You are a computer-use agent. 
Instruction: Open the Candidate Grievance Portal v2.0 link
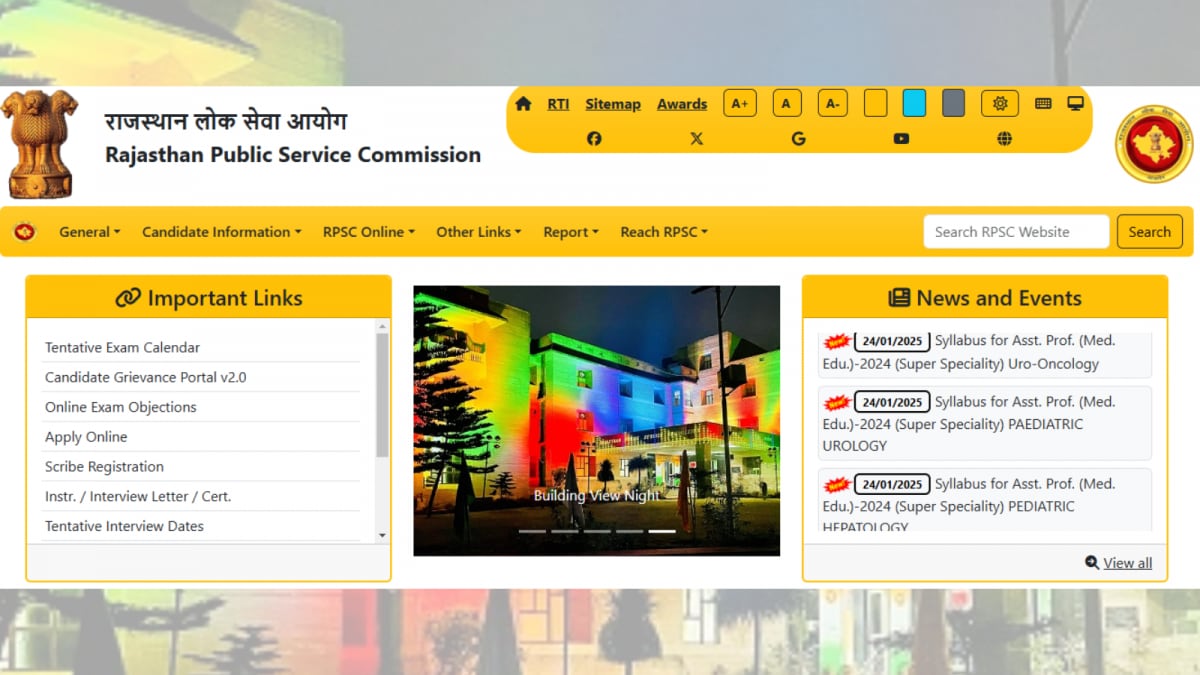(x=144, y=377)
